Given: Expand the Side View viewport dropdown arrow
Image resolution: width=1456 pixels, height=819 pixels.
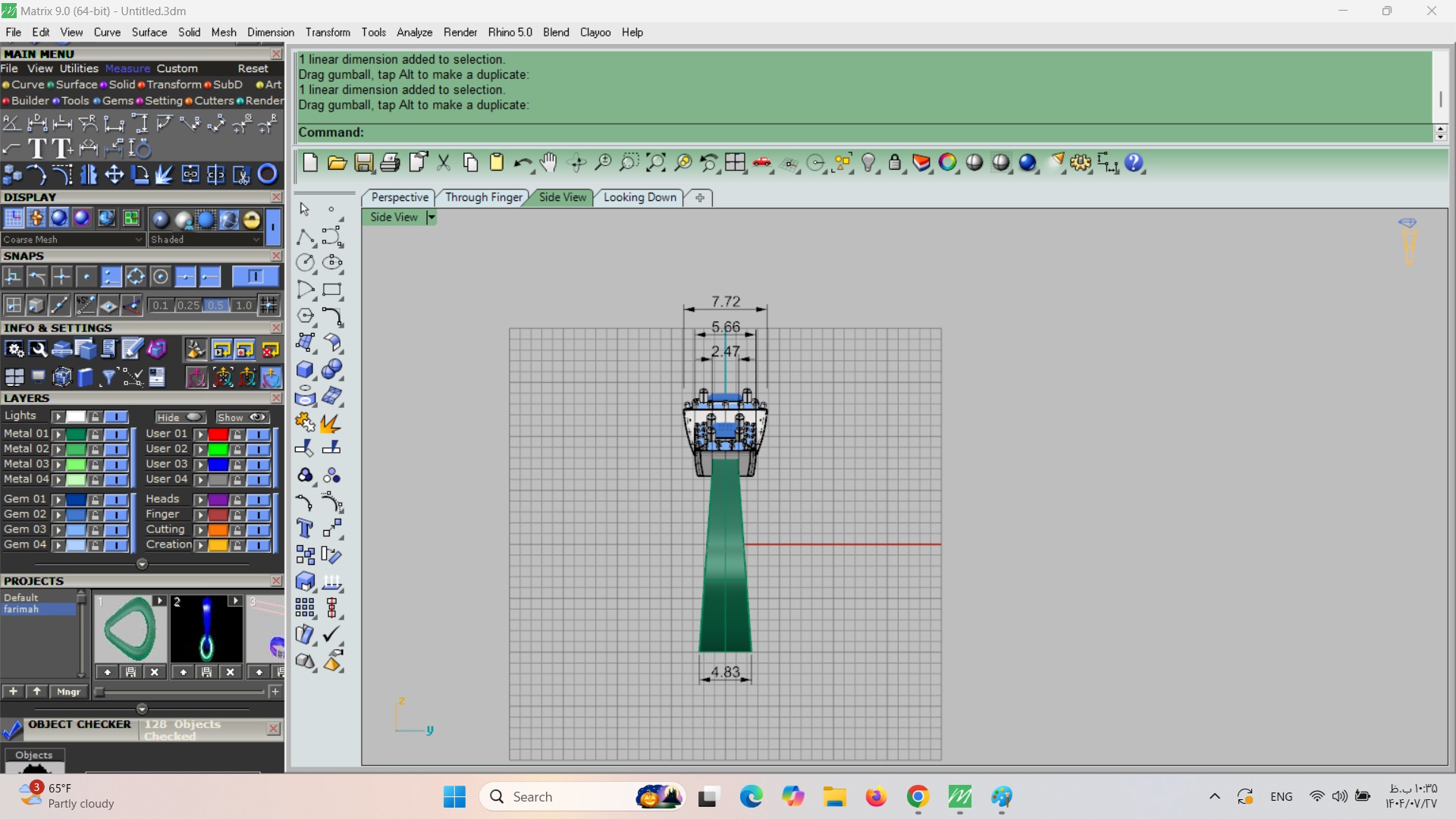Looking at the screenshot, I should [431, 218].
